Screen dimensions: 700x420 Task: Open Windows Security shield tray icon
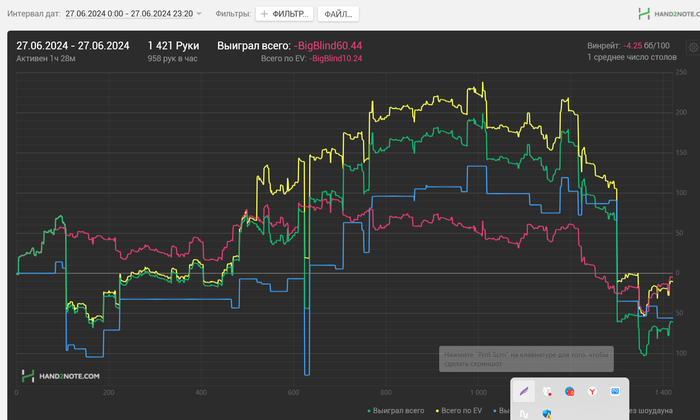tap(547, 414)
